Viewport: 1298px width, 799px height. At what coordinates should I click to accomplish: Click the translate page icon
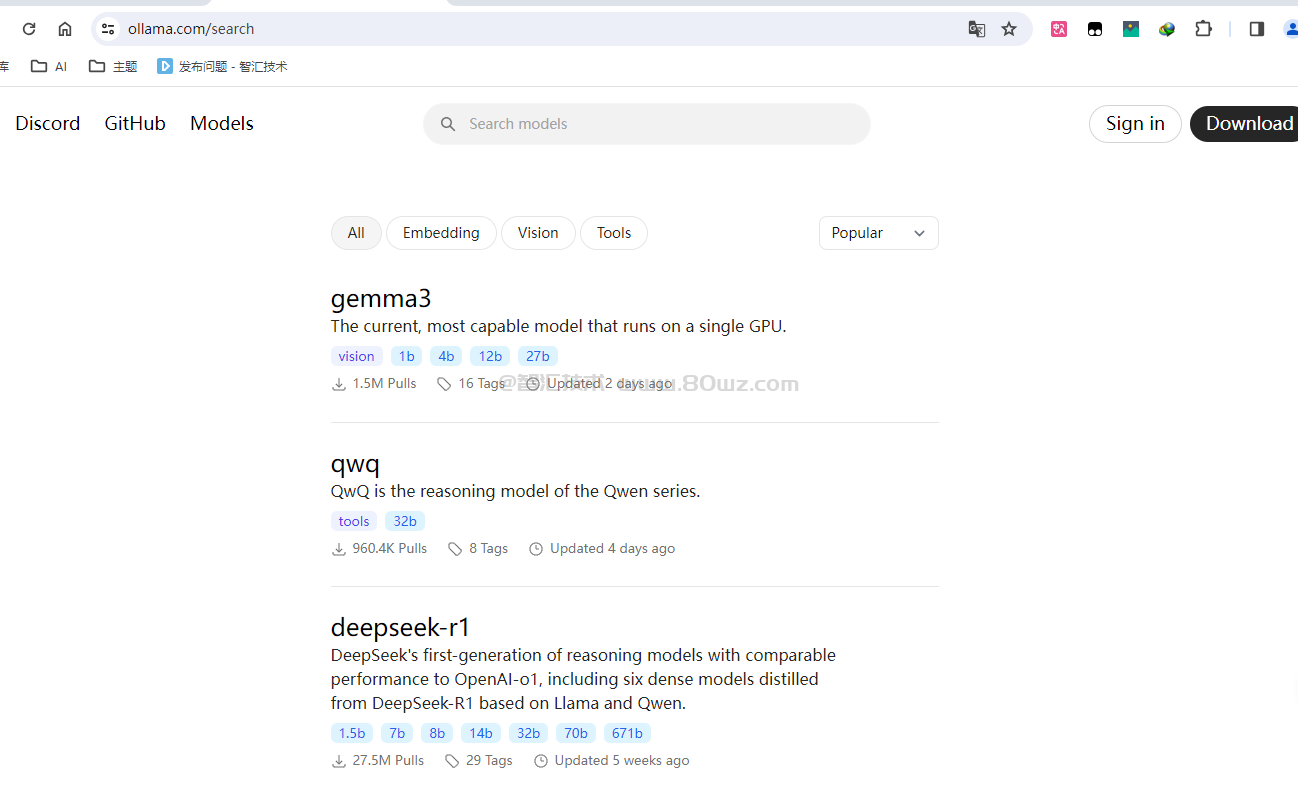(977, 29)
